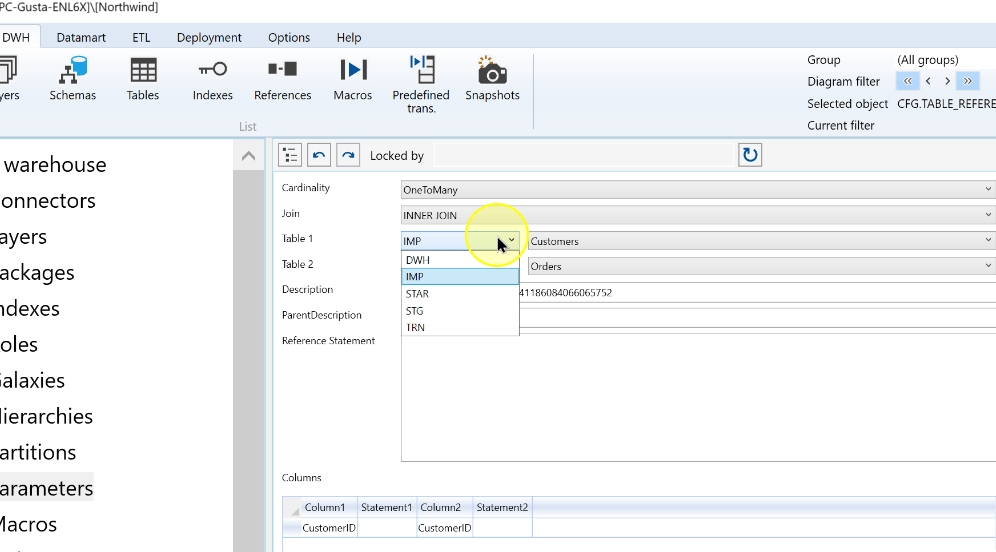Switch to the ETL tab

141,37
